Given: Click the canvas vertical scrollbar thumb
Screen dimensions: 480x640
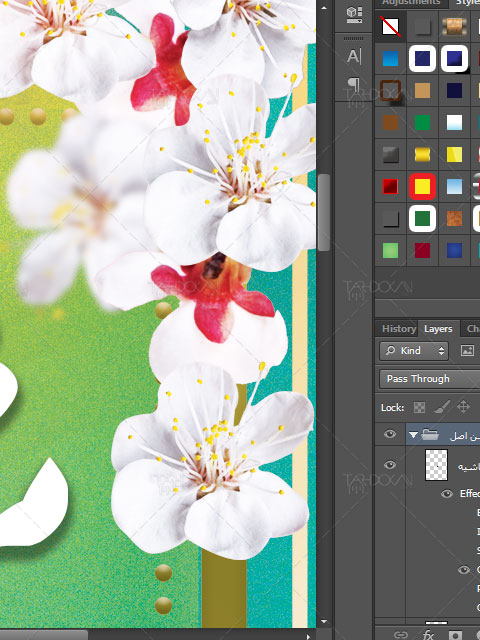Looking at the screenshot, I should click(x=324, y=212).
